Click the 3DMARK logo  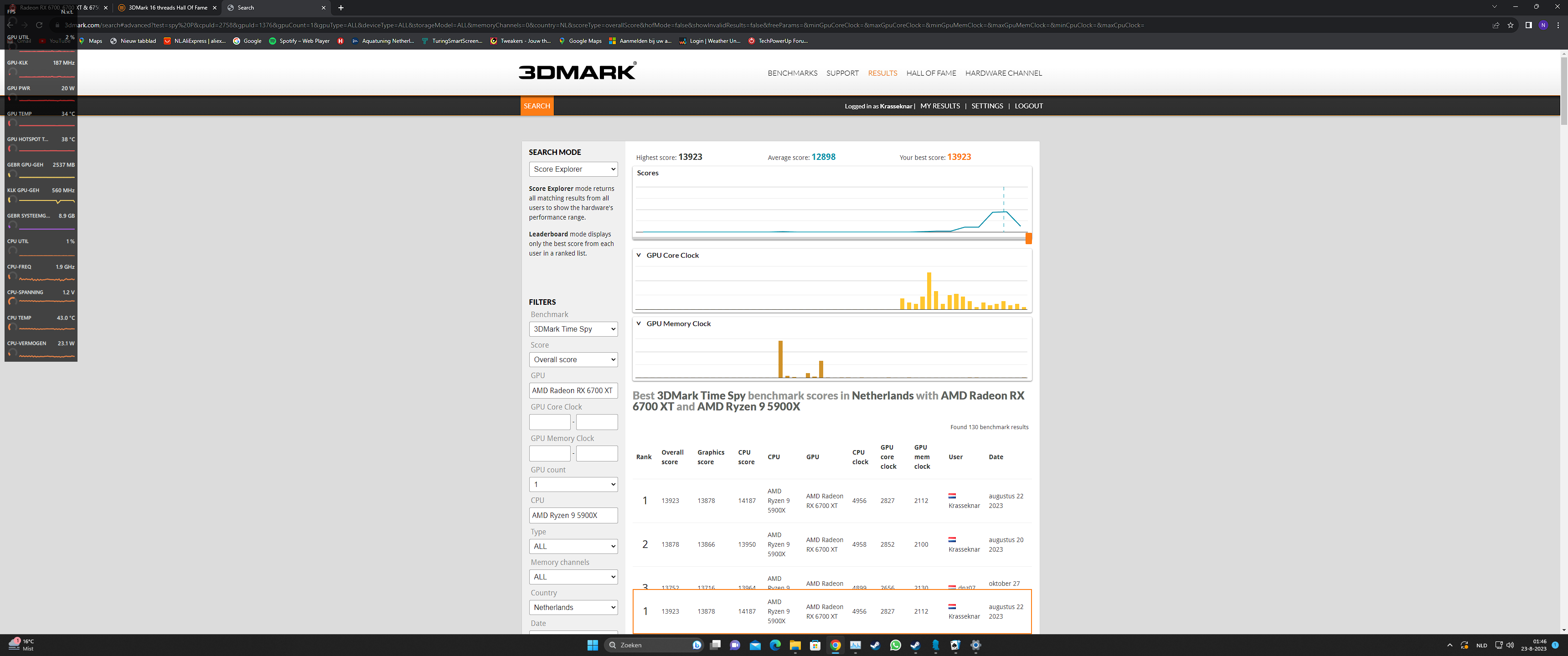[577, 71]
